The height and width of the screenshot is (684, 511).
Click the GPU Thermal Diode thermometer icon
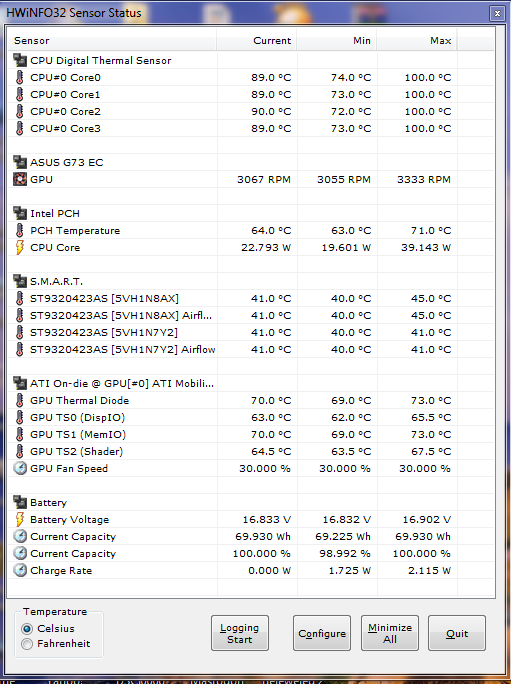point(20,400)
